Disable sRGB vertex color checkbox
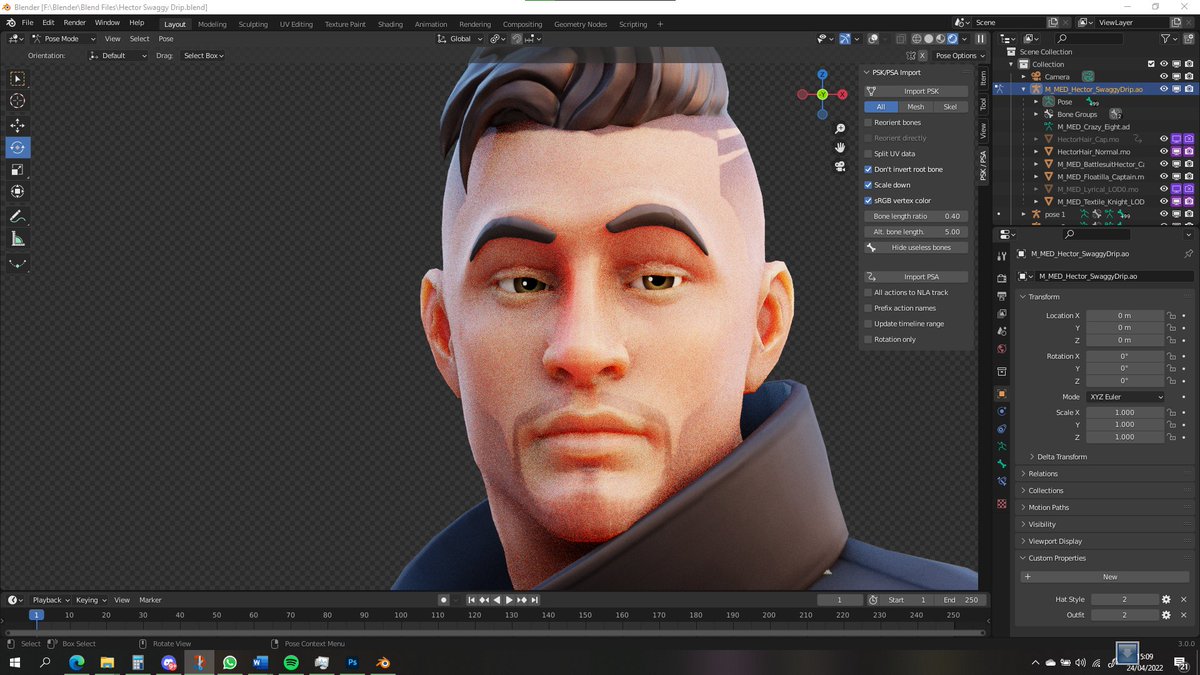The image size is (1200, 675). [868, 200]
